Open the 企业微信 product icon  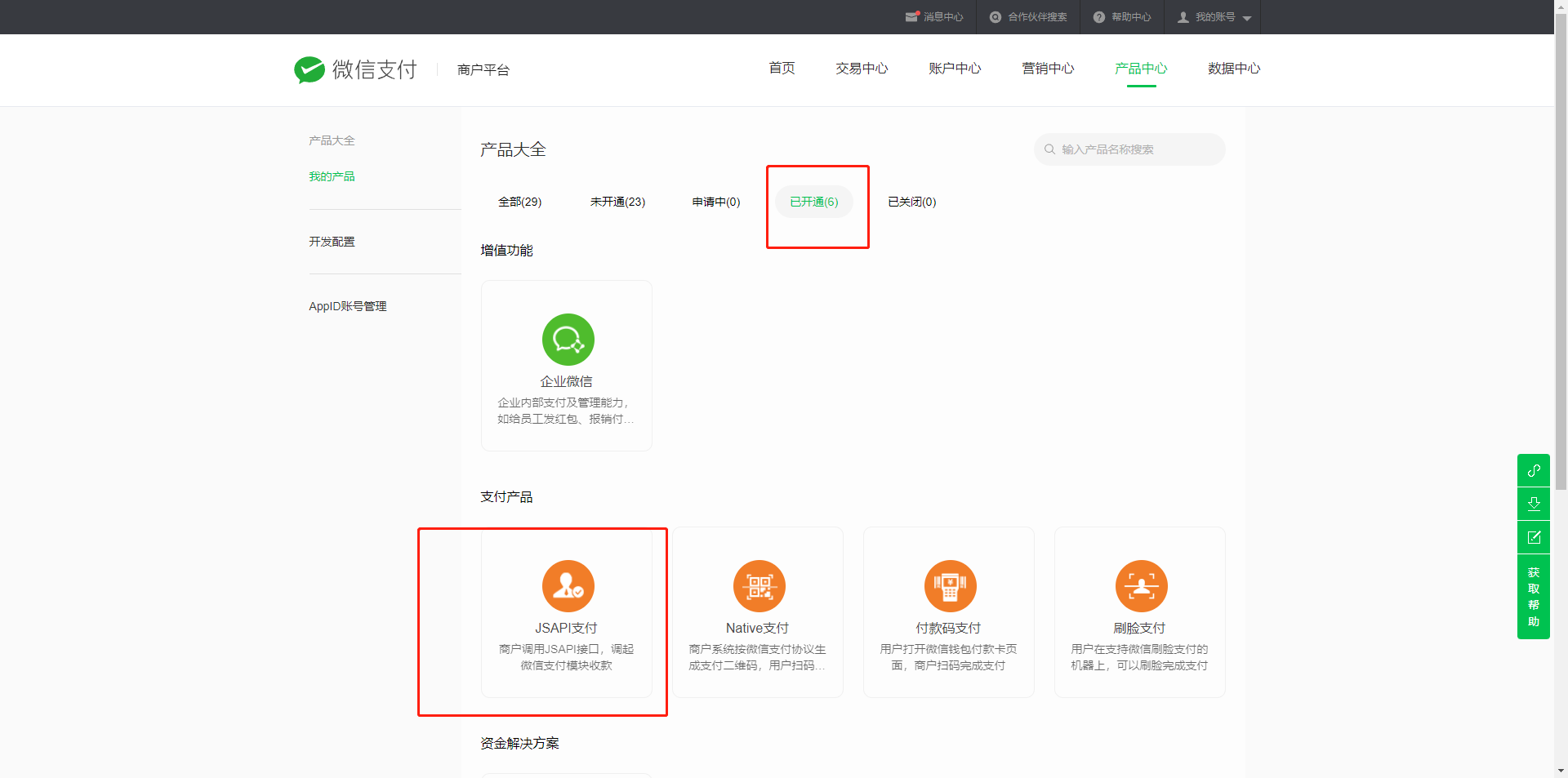(x=568, y=340)
